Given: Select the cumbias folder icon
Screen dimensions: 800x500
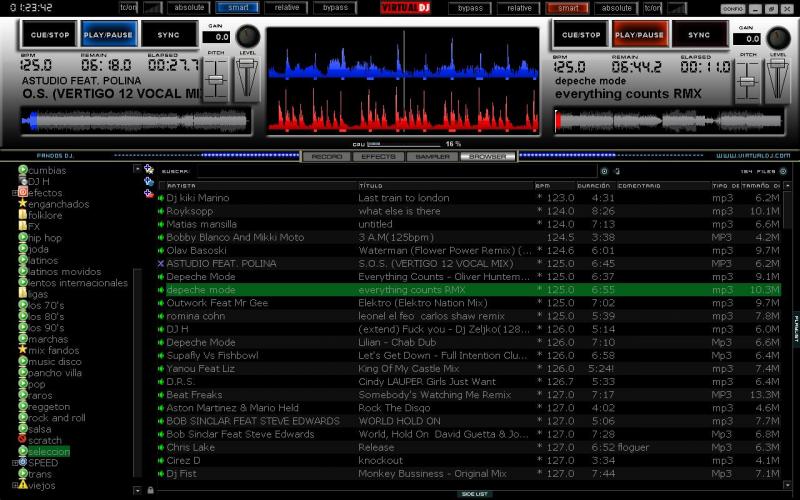Looking at the screenshot, I should [22, 170].
